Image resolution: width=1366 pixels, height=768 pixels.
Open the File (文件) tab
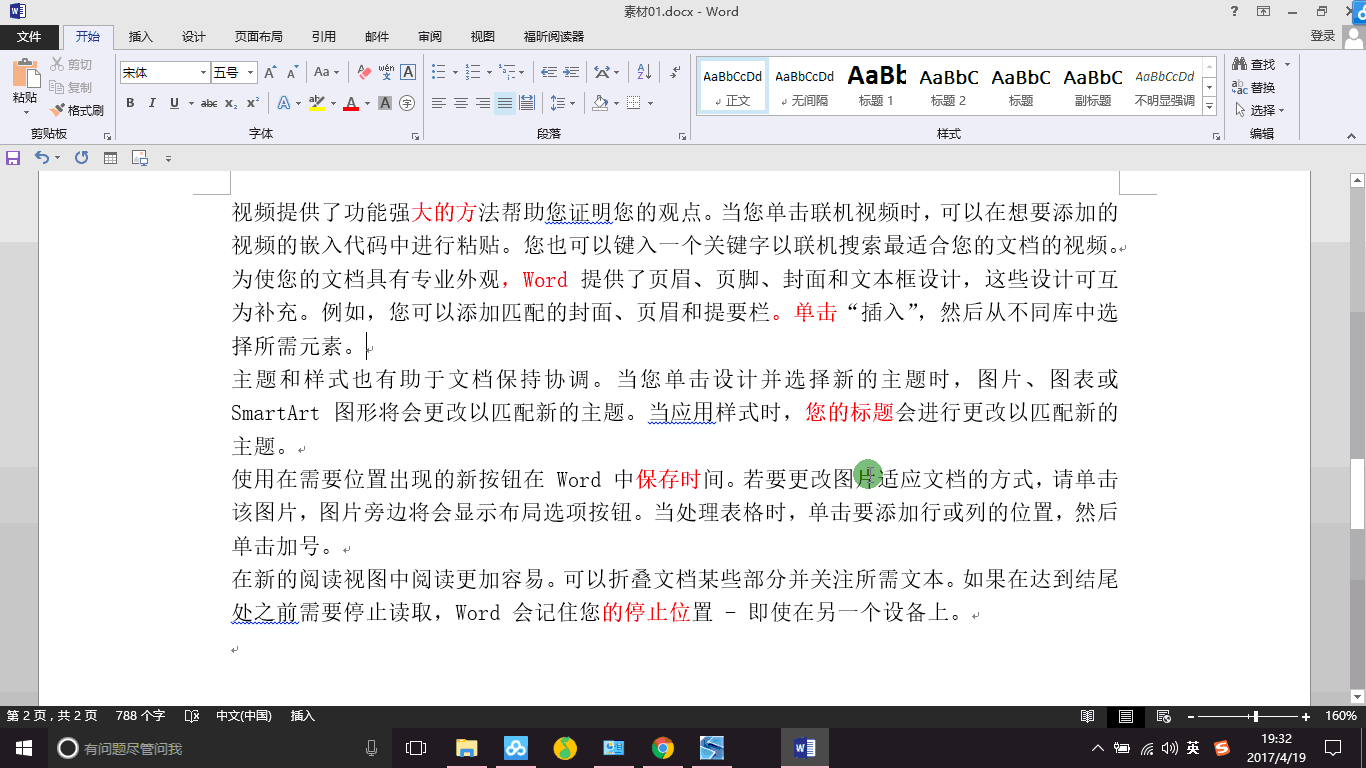[x=29, y=37]
